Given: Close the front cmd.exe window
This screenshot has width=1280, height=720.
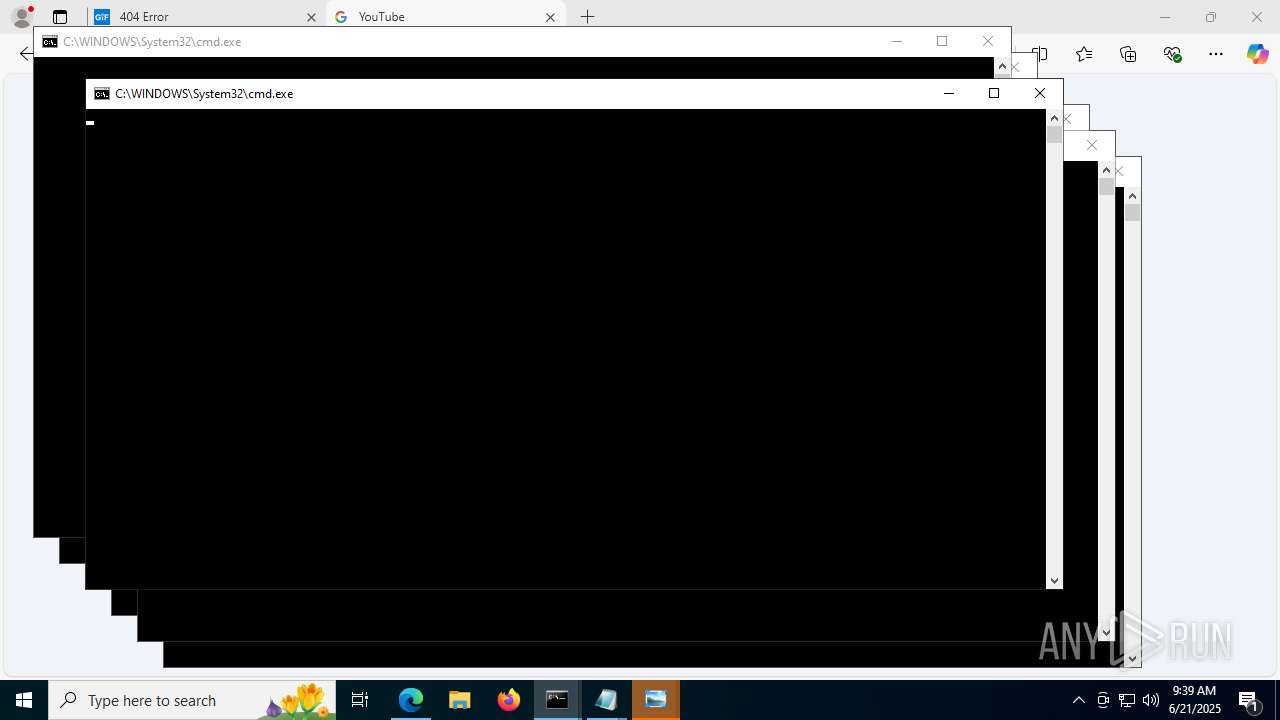Looking at the screenshot, I should pyautogui.click(x=1040, y=94).
